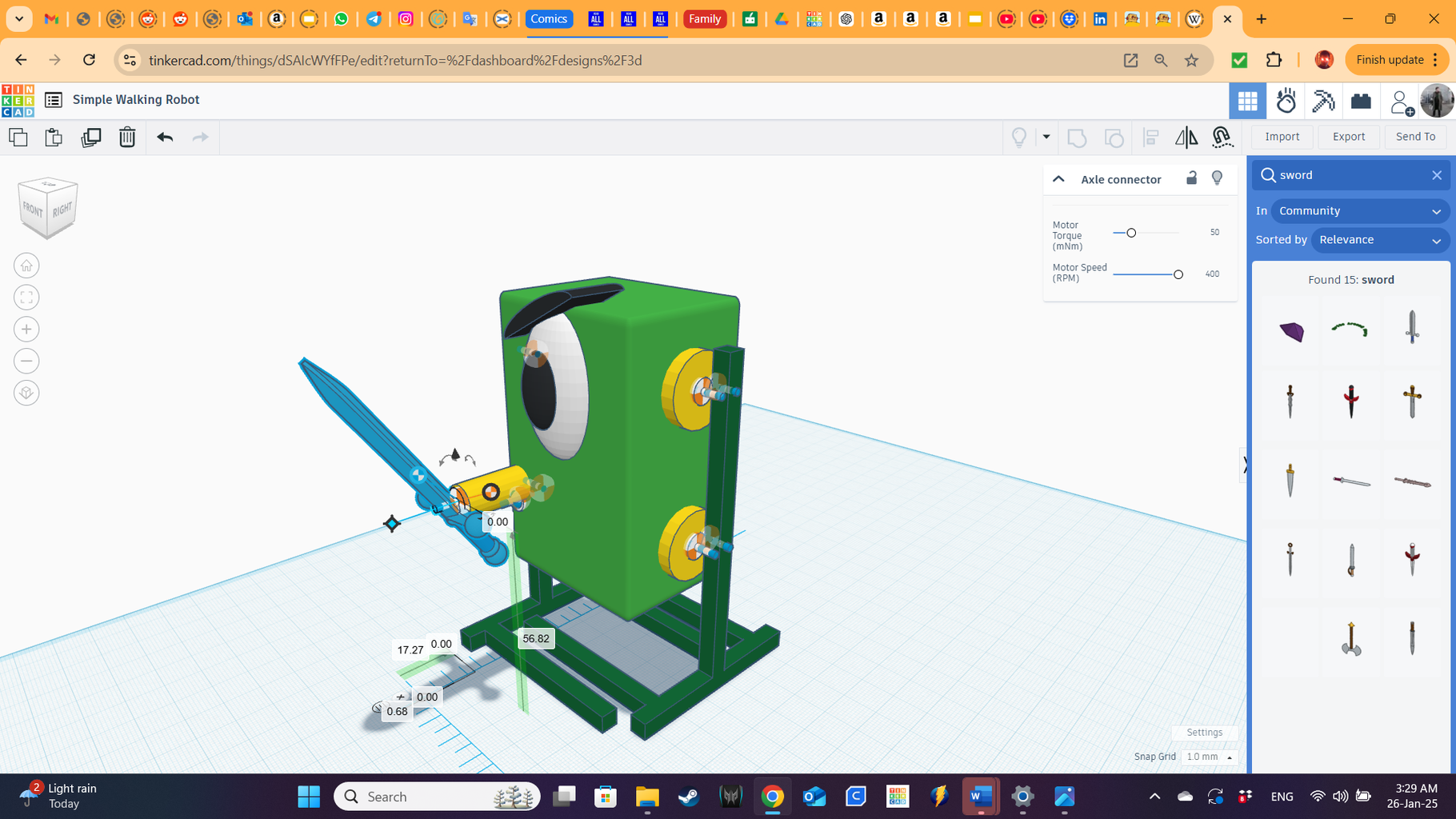
Task: Open the Blocks pickaxe mode icon
Action: pyautogui.click(x=1323, y=101)
